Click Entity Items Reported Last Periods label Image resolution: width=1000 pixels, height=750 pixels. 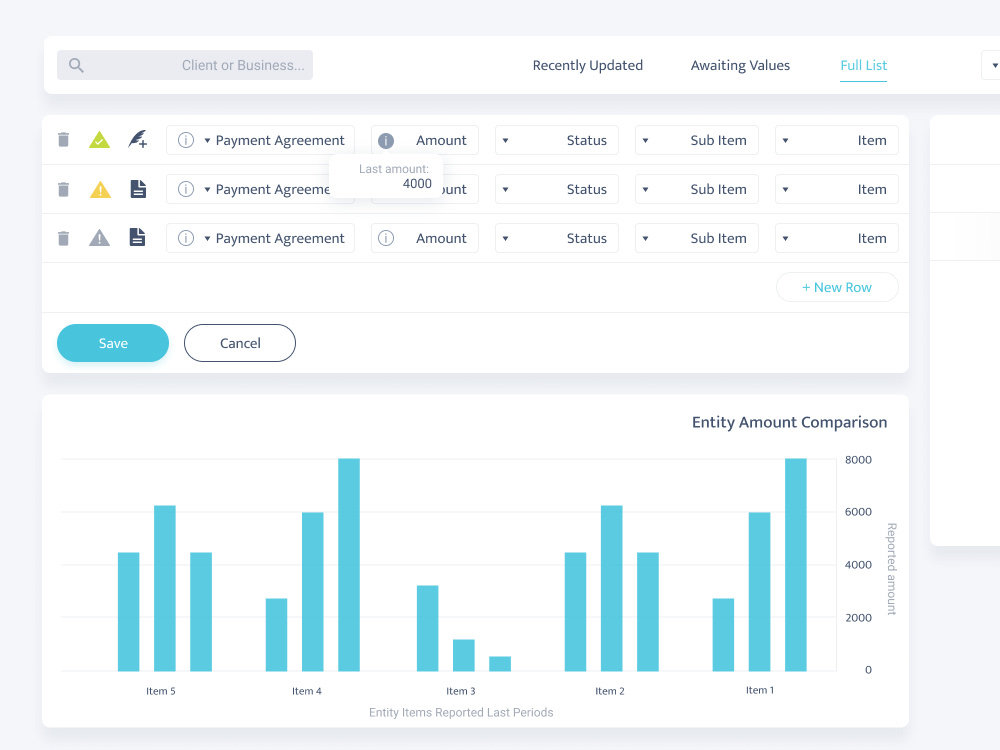(461, 712)
